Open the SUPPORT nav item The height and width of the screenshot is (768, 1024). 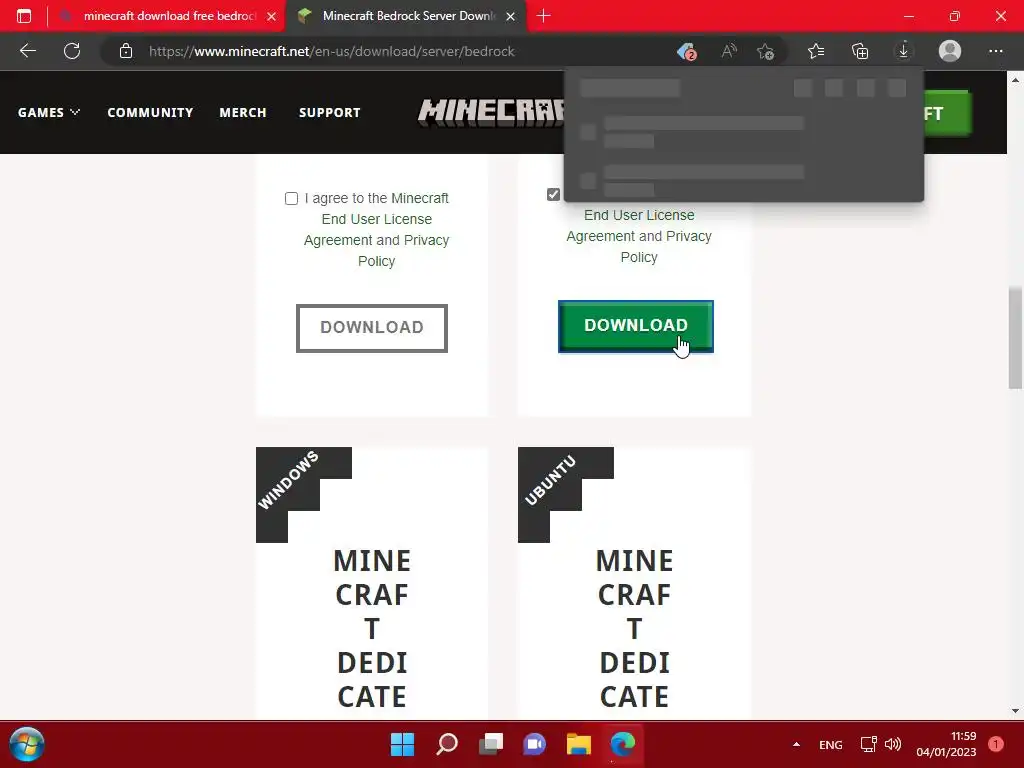pyautogui.click(x=329, y=112)
